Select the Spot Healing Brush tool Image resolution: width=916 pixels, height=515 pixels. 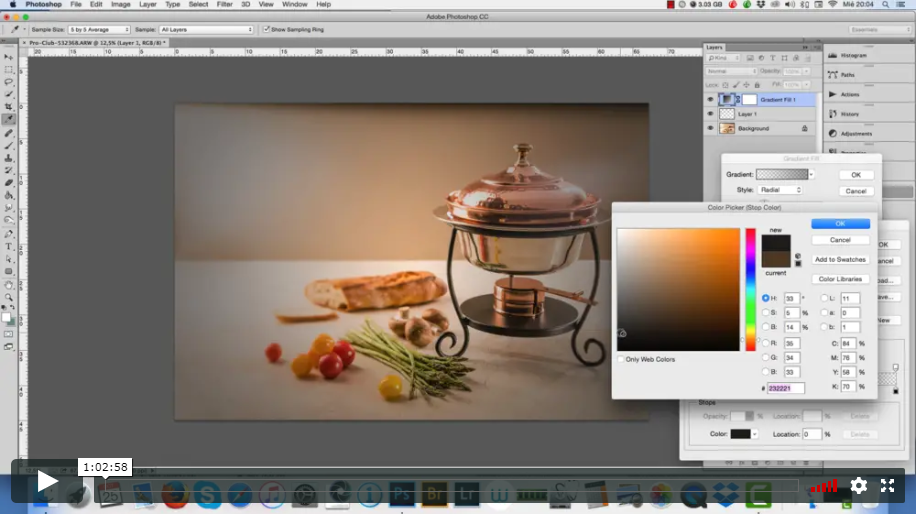[x=8, y=133]
